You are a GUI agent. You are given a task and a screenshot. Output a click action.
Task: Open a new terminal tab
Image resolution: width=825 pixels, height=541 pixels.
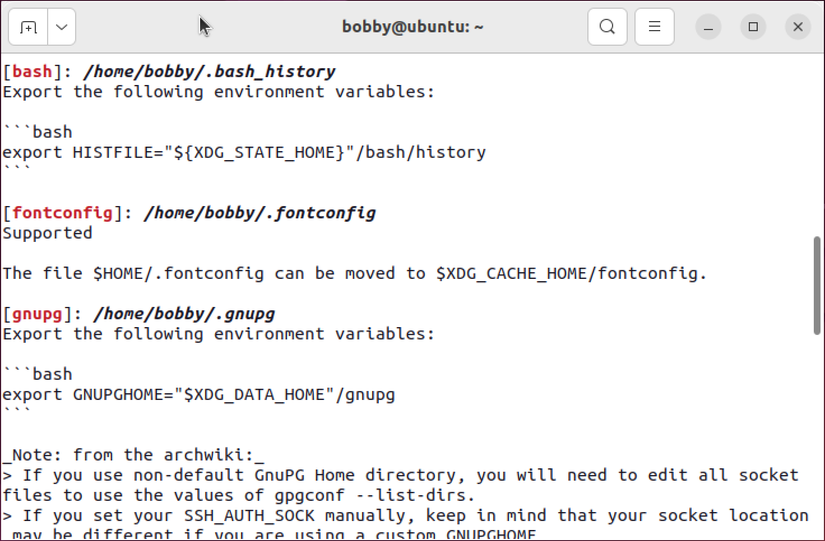tap(28, 27)
